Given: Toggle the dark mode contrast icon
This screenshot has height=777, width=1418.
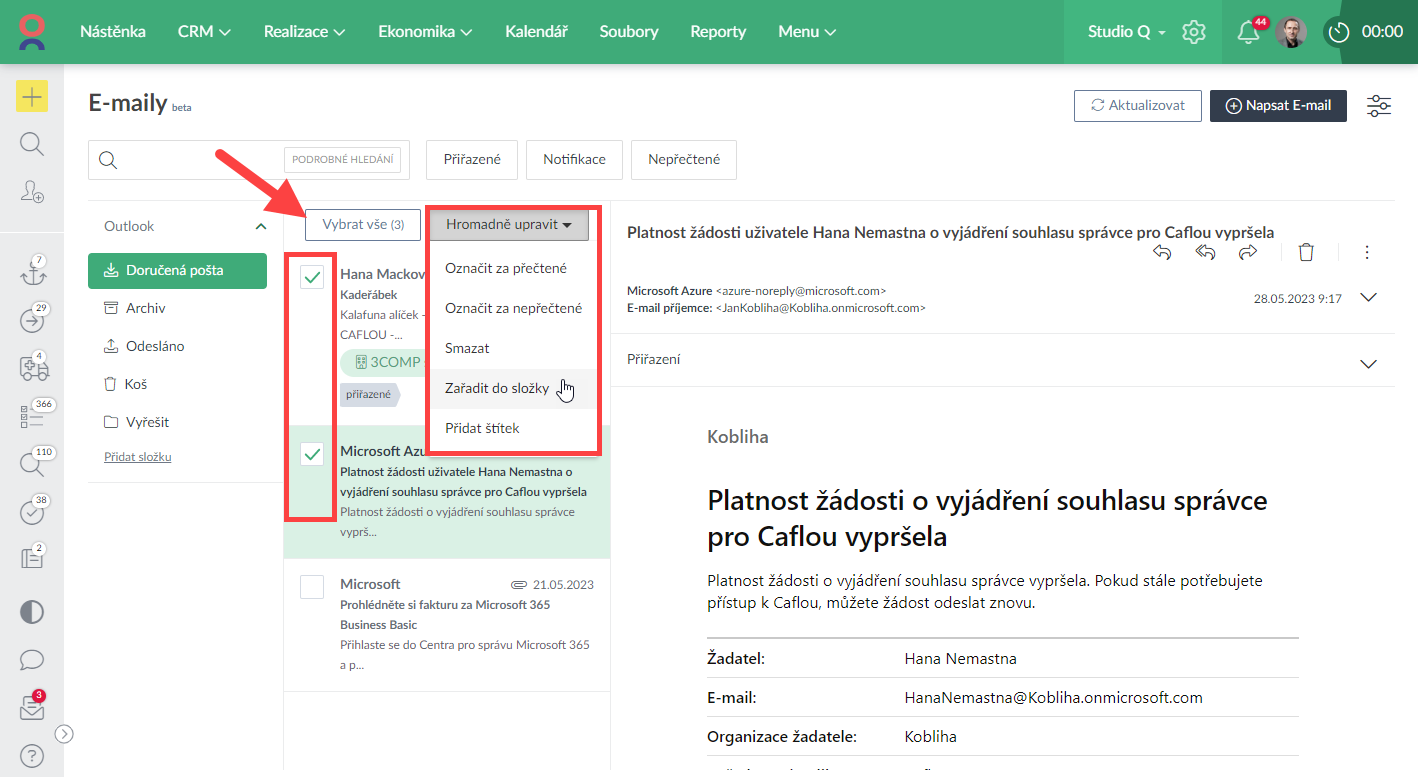Looking at the screenshot, I should 32,612.
